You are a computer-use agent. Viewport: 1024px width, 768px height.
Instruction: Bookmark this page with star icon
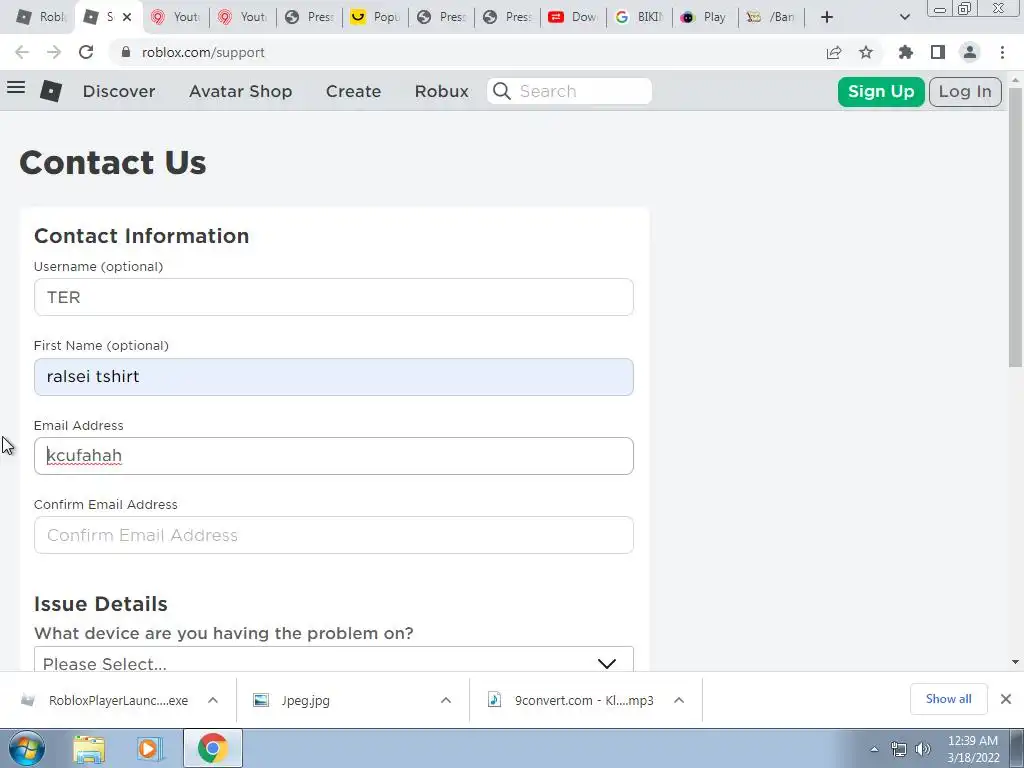pyautogui.click(x=866, y=52)
